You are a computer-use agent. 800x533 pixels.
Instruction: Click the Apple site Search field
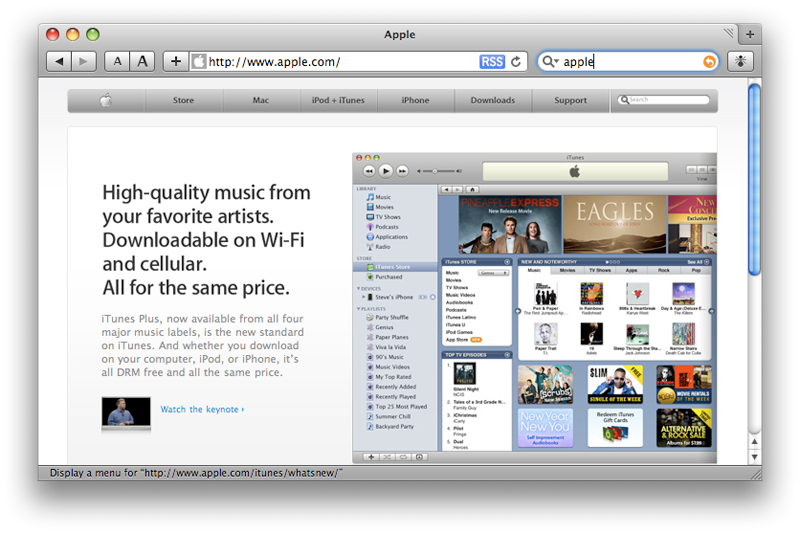tap(664, 99)
